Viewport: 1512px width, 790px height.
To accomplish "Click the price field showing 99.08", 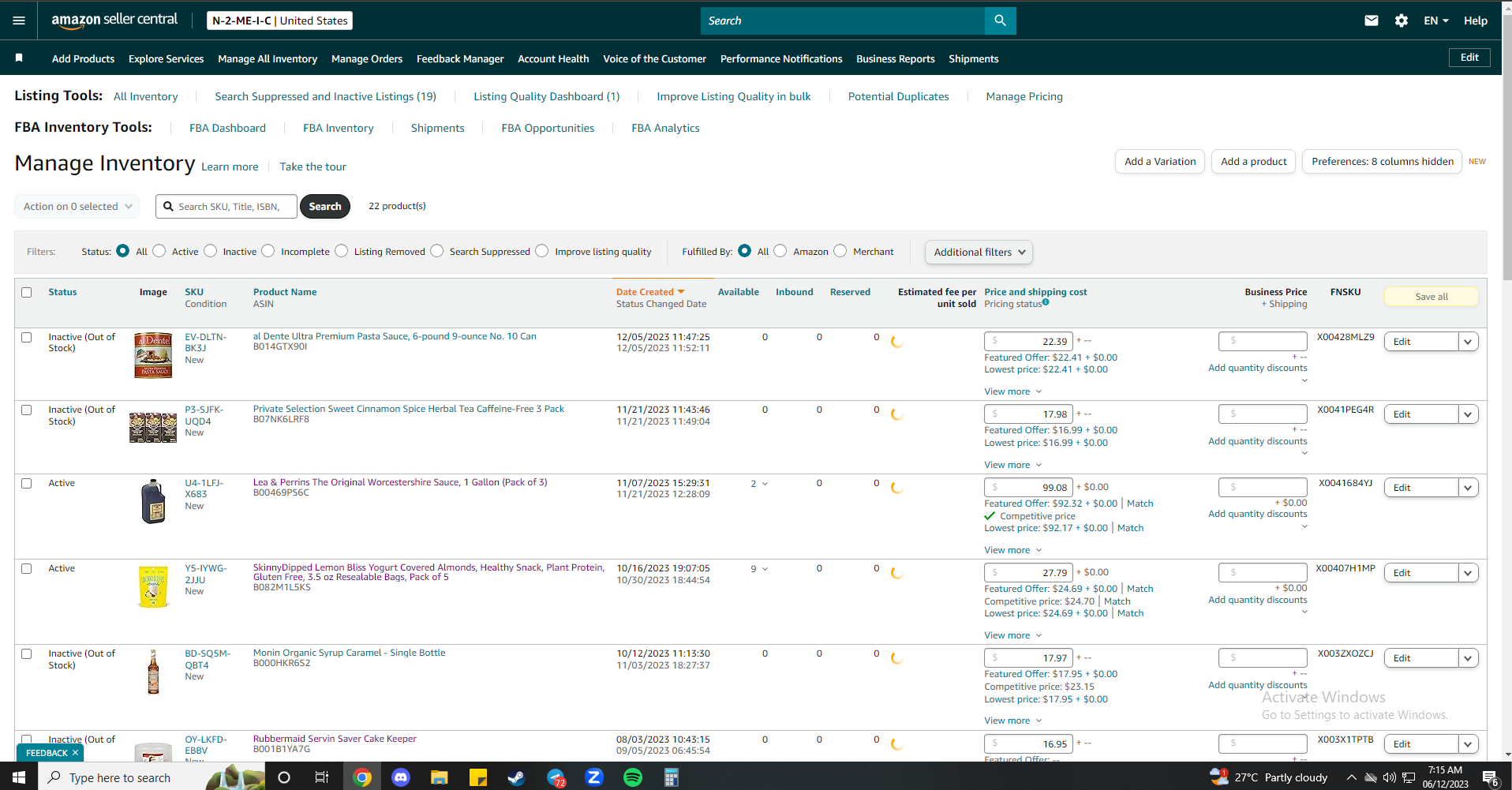I will click(x=1028, y=487).
